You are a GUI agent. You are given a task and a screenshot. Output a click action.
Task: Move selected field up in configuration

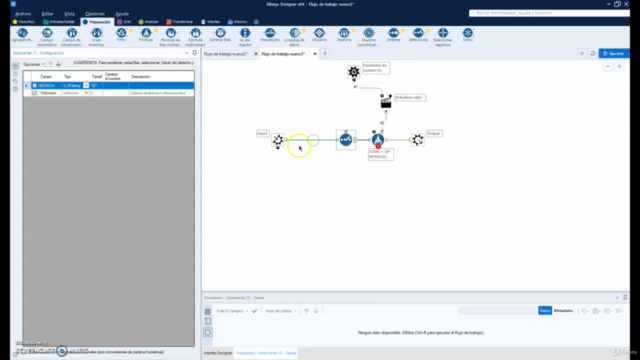51,64
